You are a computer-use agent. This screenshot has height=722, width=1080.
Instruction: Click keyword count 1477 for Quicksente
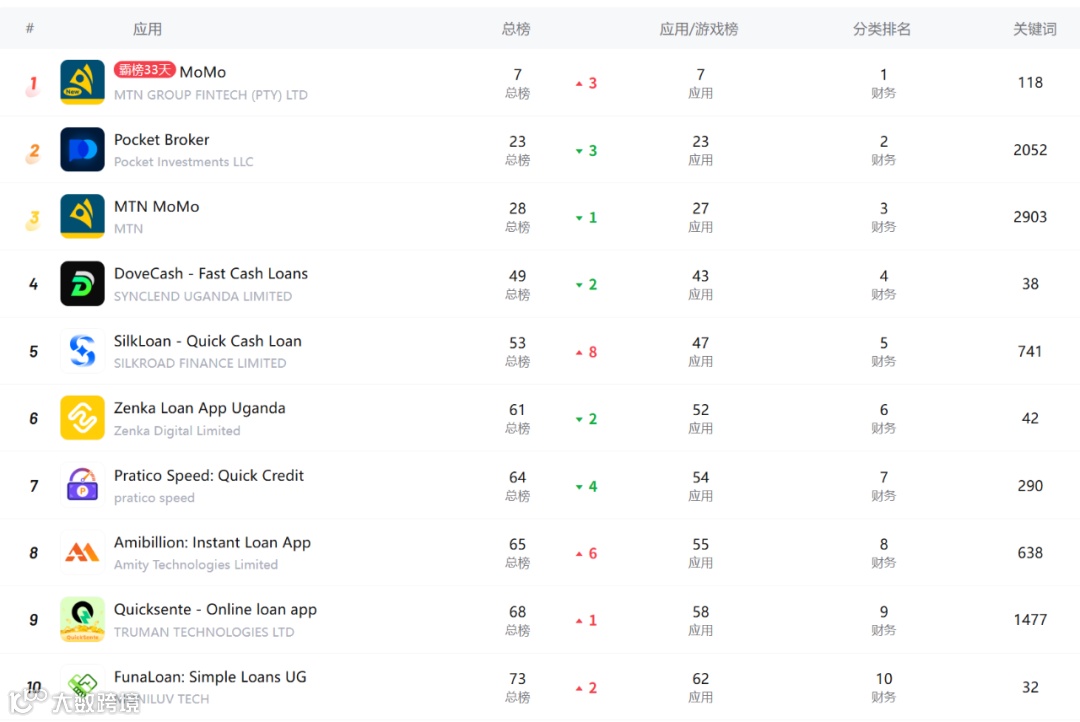(1030, 620)
